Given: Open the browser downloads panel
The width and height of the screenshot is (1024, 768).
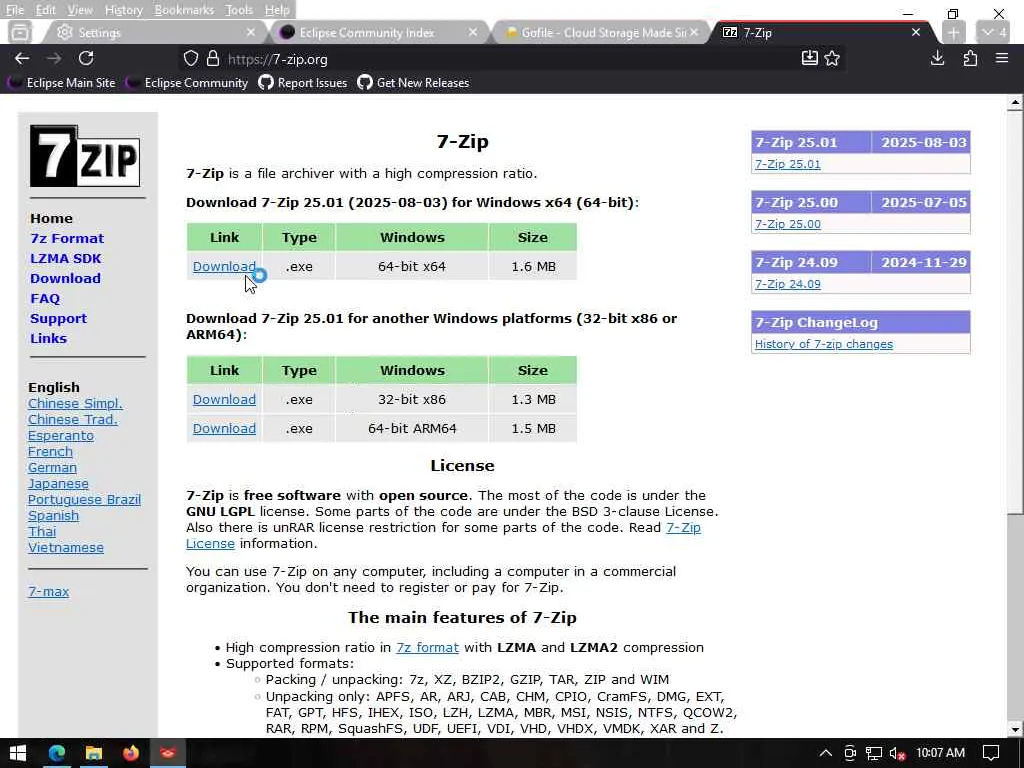Looking at the screenshot, I should [937, 59].
